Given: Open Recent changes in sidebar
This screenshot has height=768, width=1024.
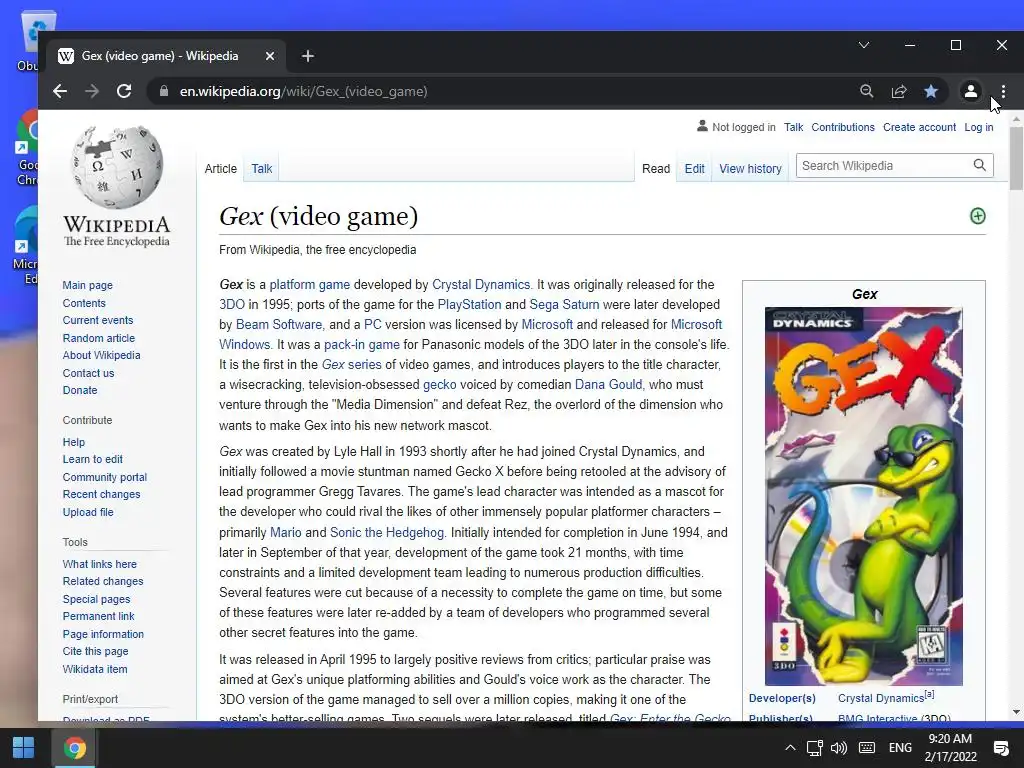Looking at the screenshot, I should coord(101,494).
